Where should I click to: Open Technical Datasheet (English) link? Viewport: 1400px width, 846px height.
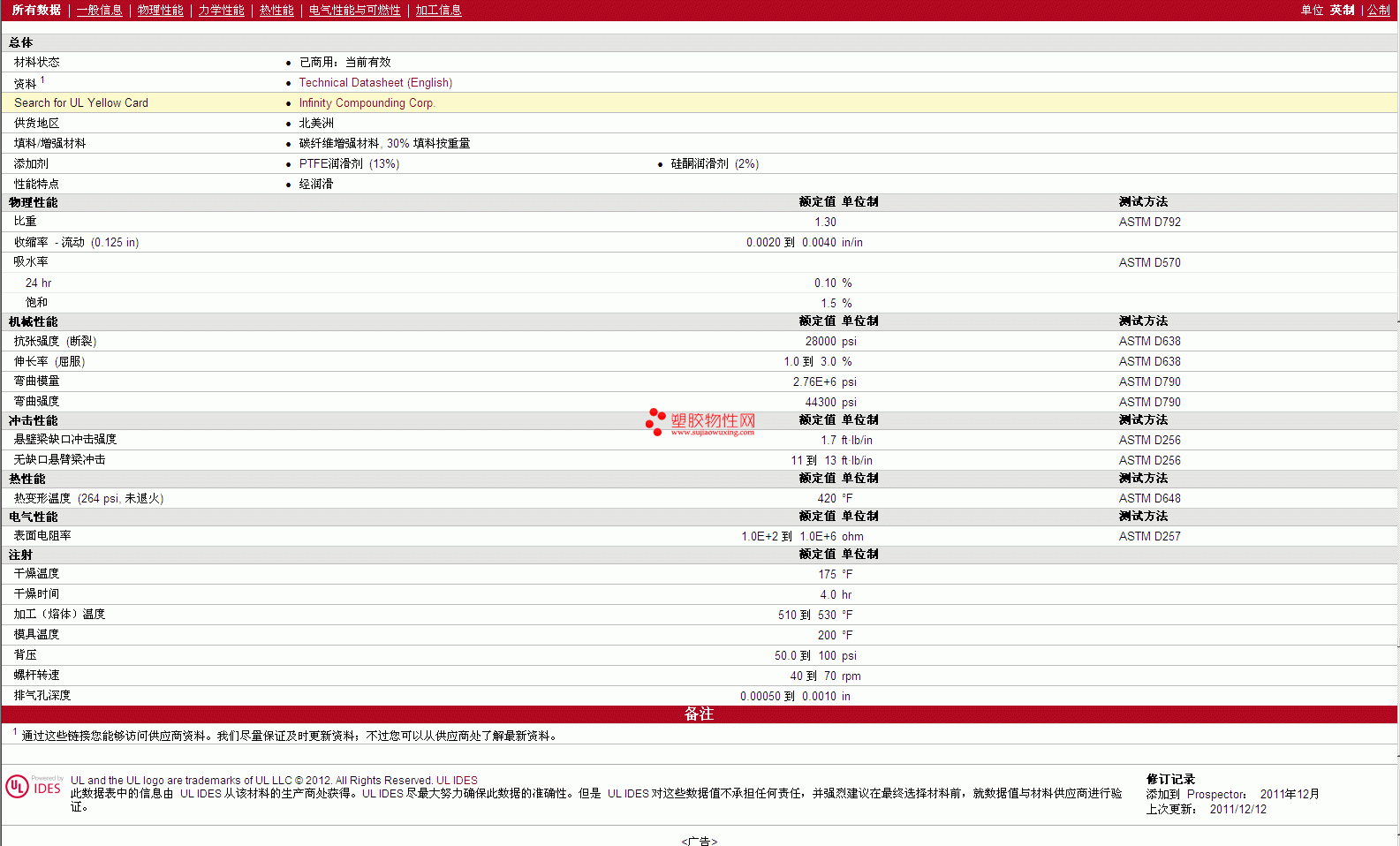pos(375,82)
